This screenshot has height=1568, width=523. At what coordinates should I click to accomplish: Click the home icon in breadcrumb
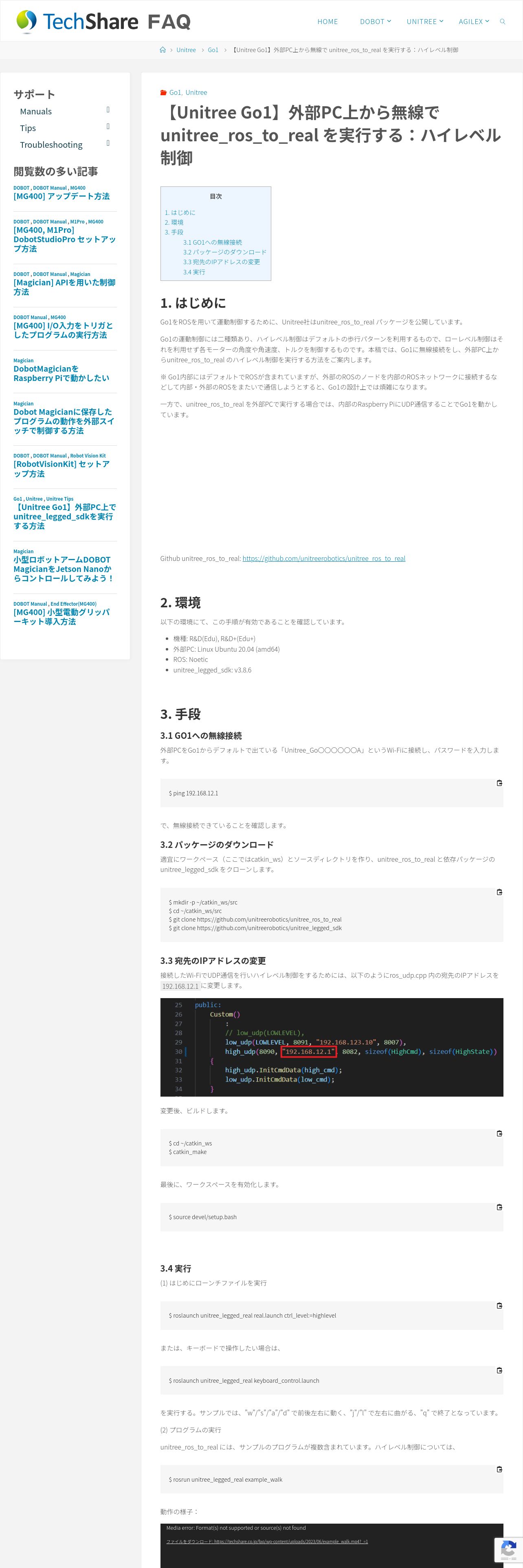163,50
